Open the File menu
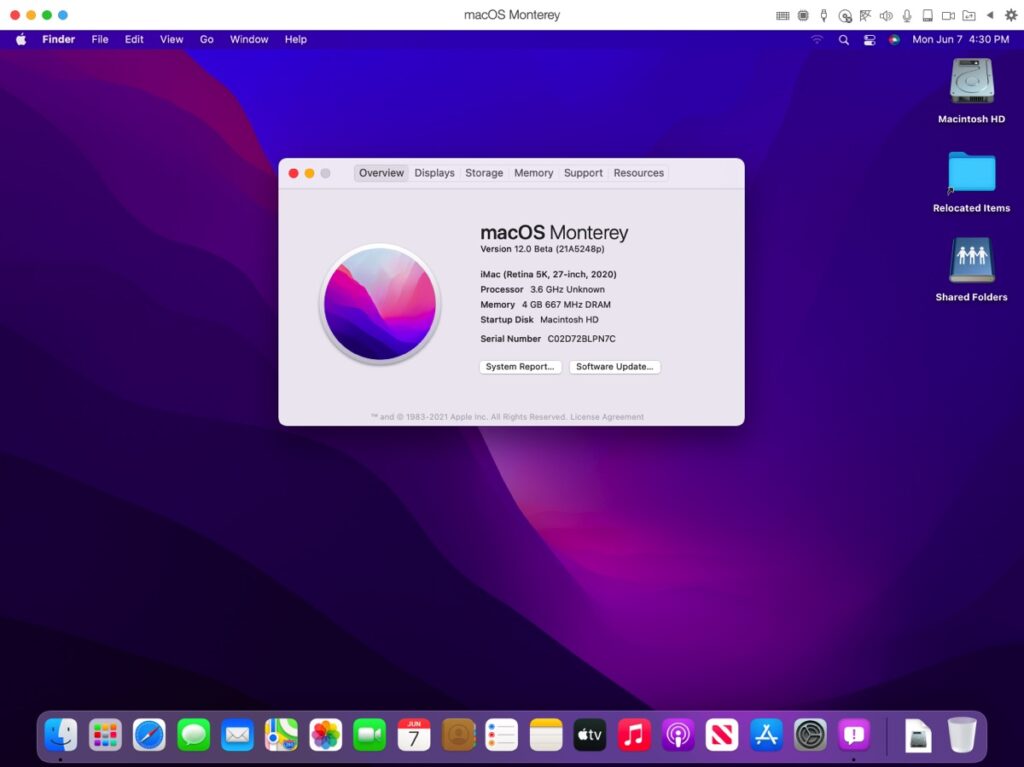Viewport: 1024px width, 767px height. click(100, 39)
